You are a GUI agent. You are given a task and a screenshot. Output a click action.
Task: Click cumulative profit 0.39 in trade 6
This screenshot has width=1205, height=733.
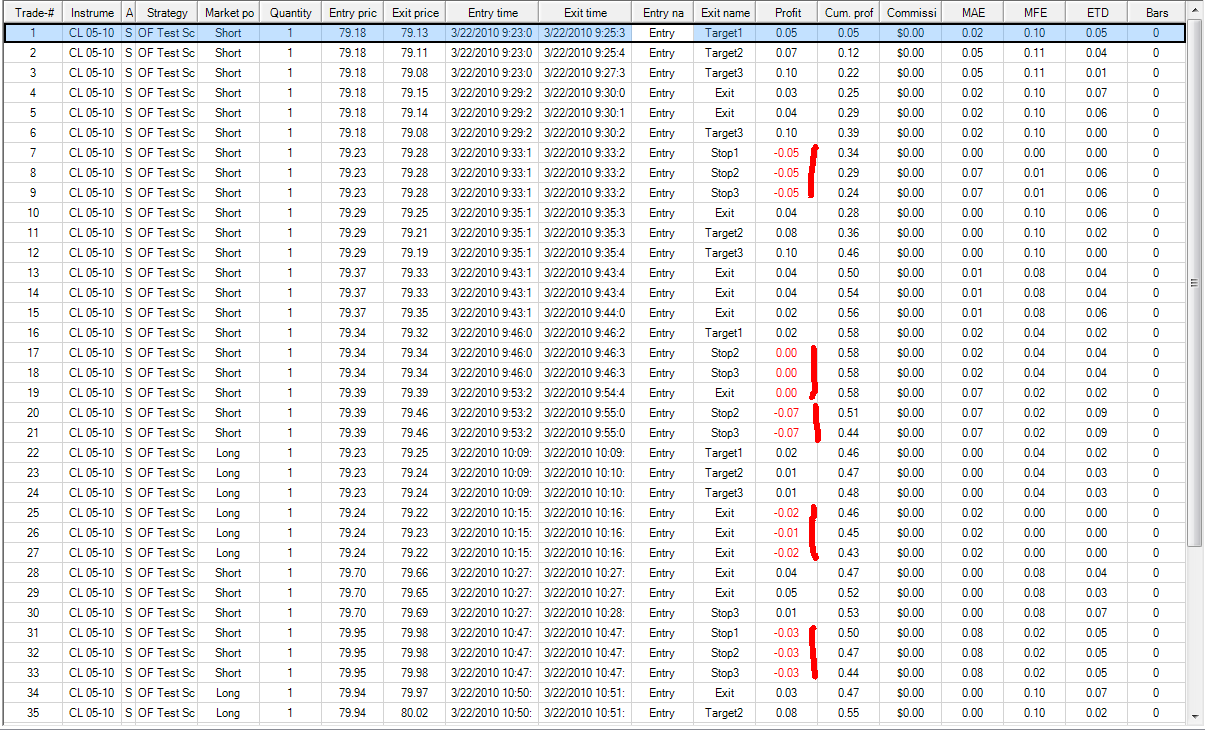point(849,133)
